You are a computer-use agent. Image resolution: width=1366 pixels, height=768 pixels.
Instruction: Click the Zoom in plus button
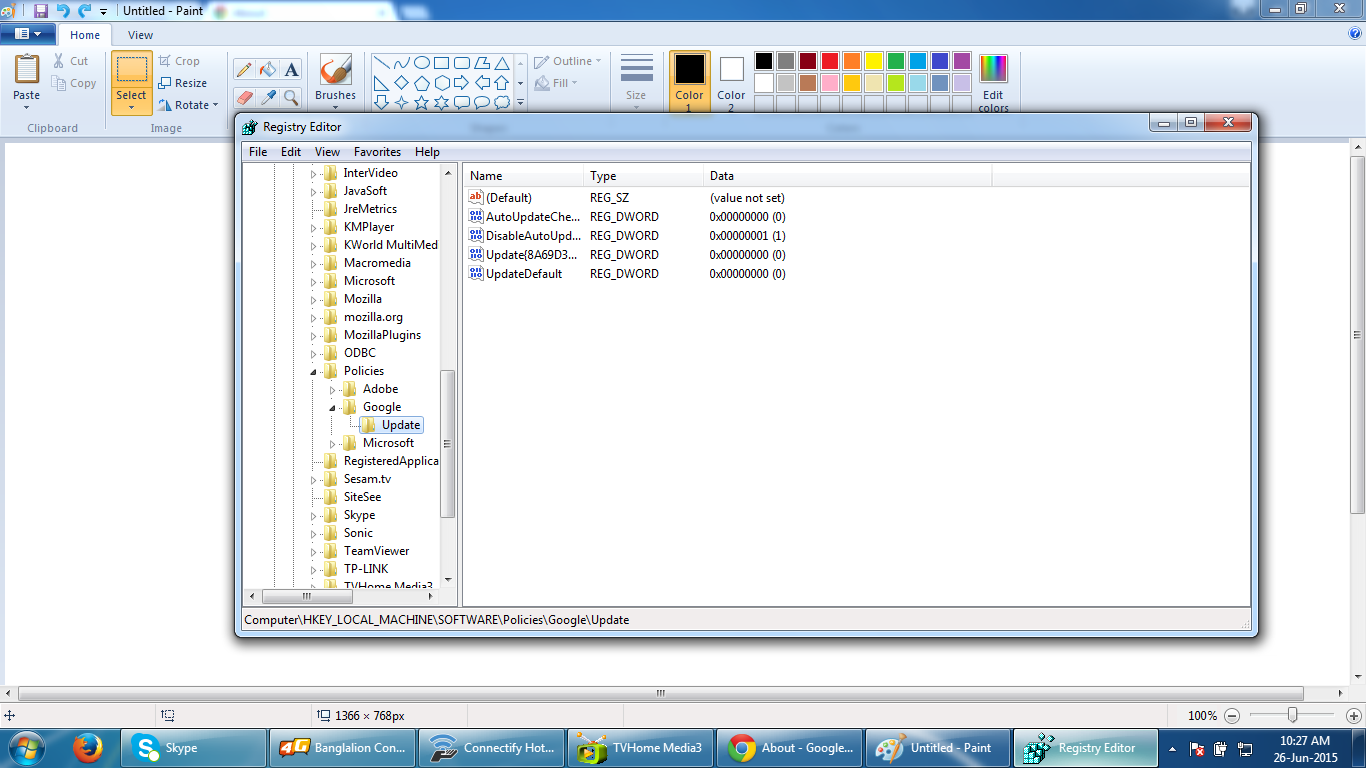(x=1354, y=716)
